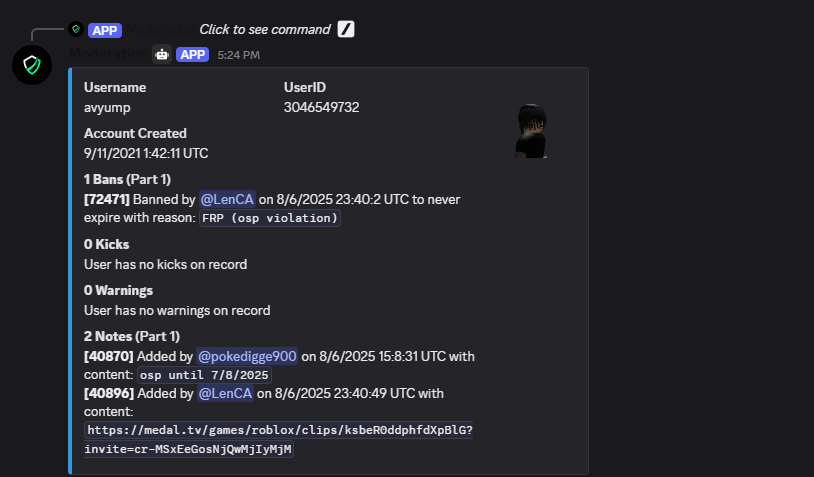Click the slash command icon
The image size is (814, 477).
click(346, 29)
